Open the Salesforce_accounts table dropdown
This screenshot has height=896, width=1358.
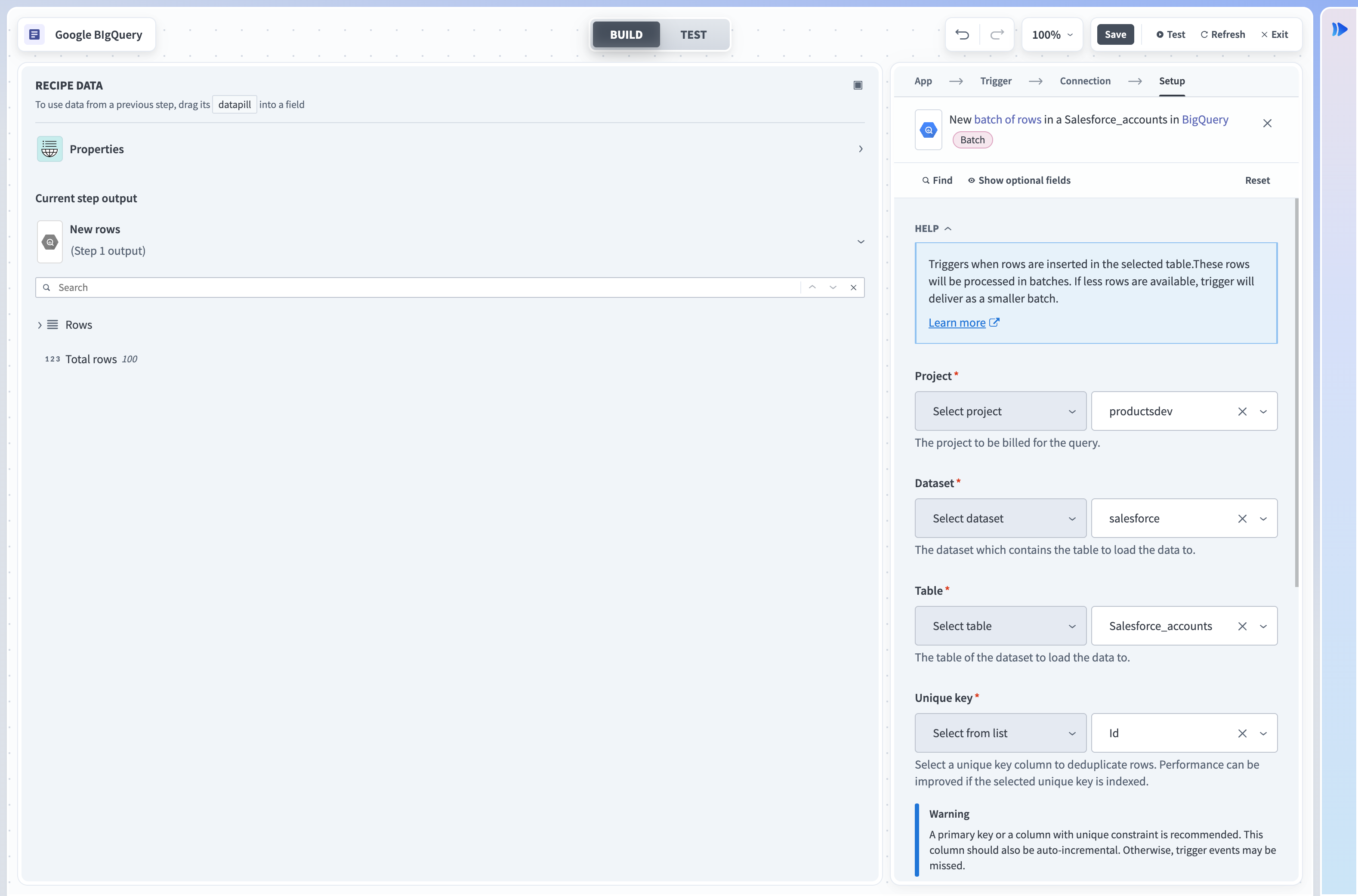point(1263,626)
